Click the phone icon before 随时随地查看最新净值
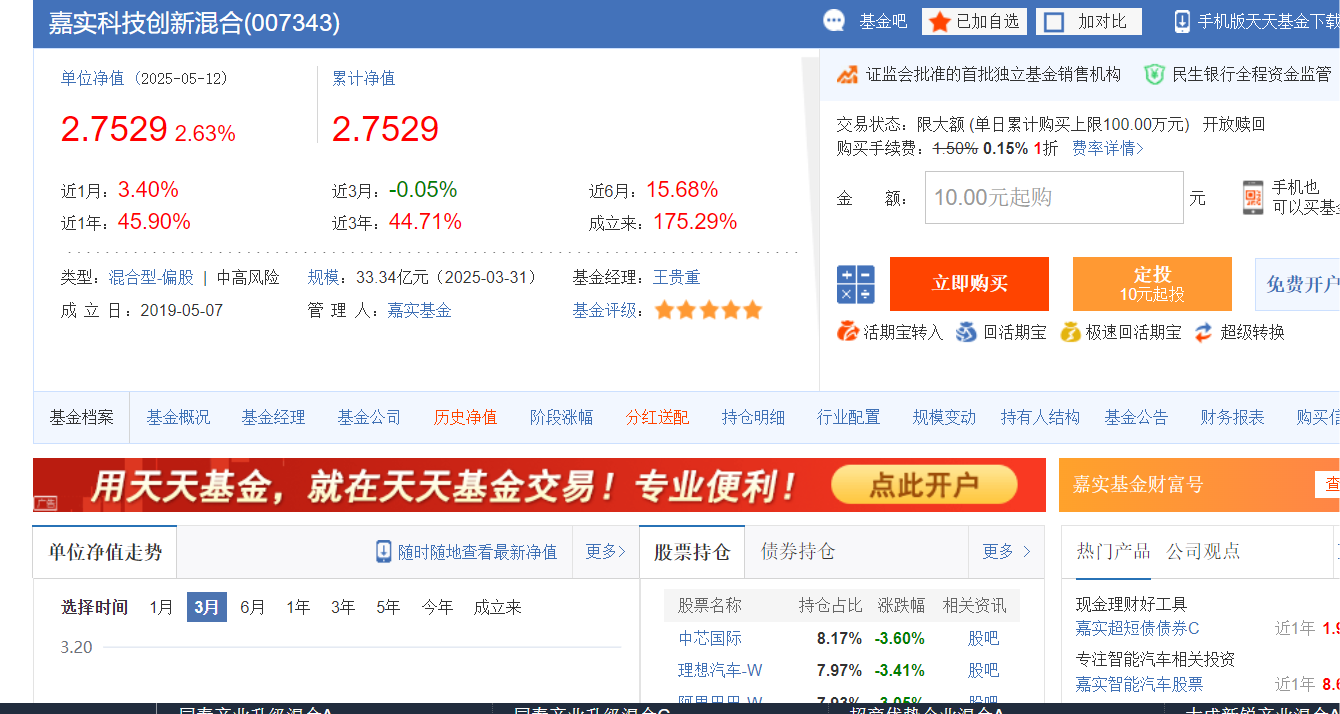This screenshot has height=714, width=1340. coord(384,551)
